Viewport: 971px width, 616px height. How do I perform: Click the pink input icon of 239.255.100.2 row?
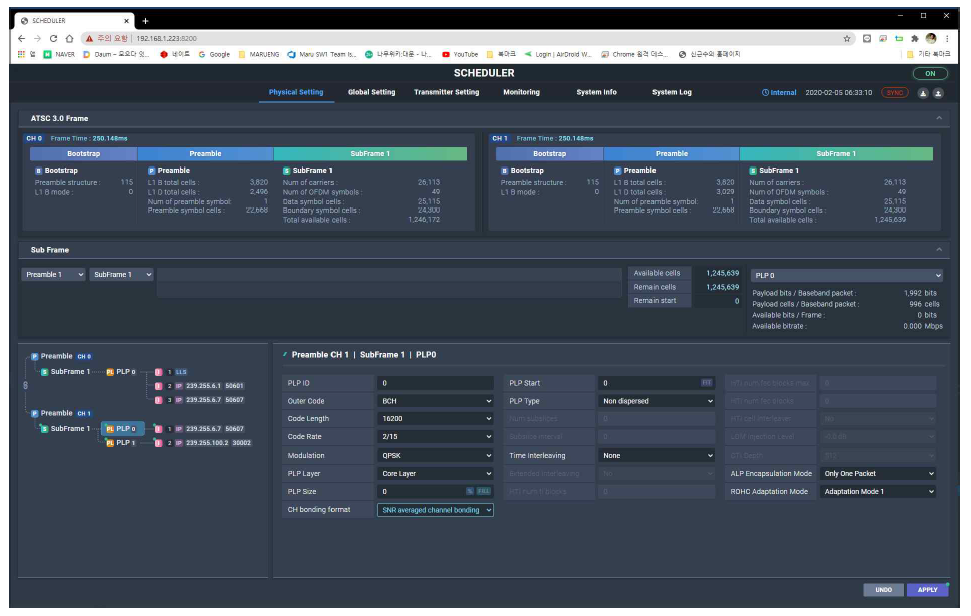(x=159, y=443)
